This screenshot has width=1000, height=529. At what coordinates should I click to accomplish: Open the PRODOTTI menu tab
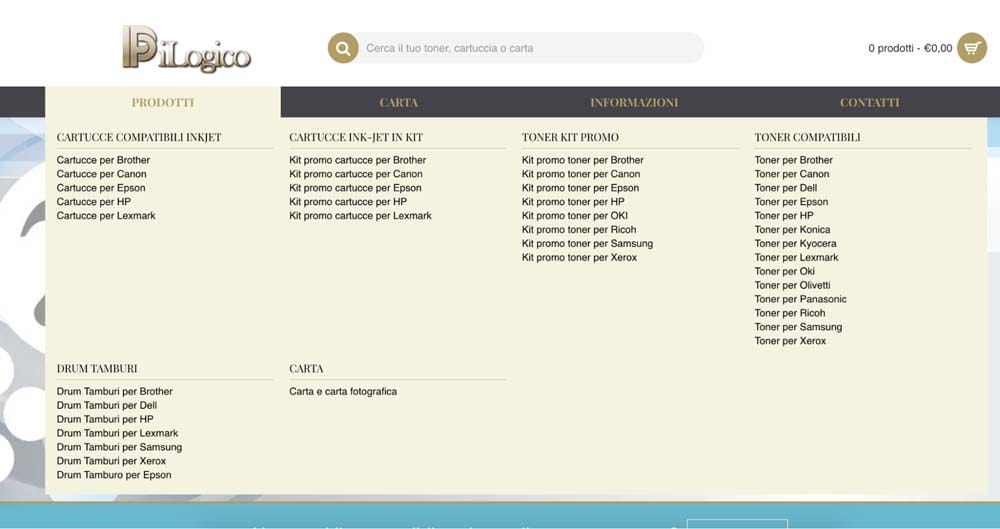point(163,102)
